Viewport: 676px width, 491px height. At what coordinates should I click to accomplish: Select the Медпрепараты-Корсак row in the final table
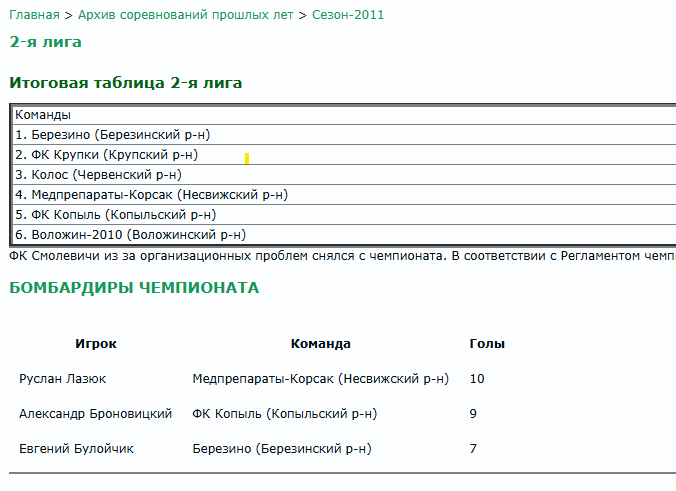(x=150, y=195)
